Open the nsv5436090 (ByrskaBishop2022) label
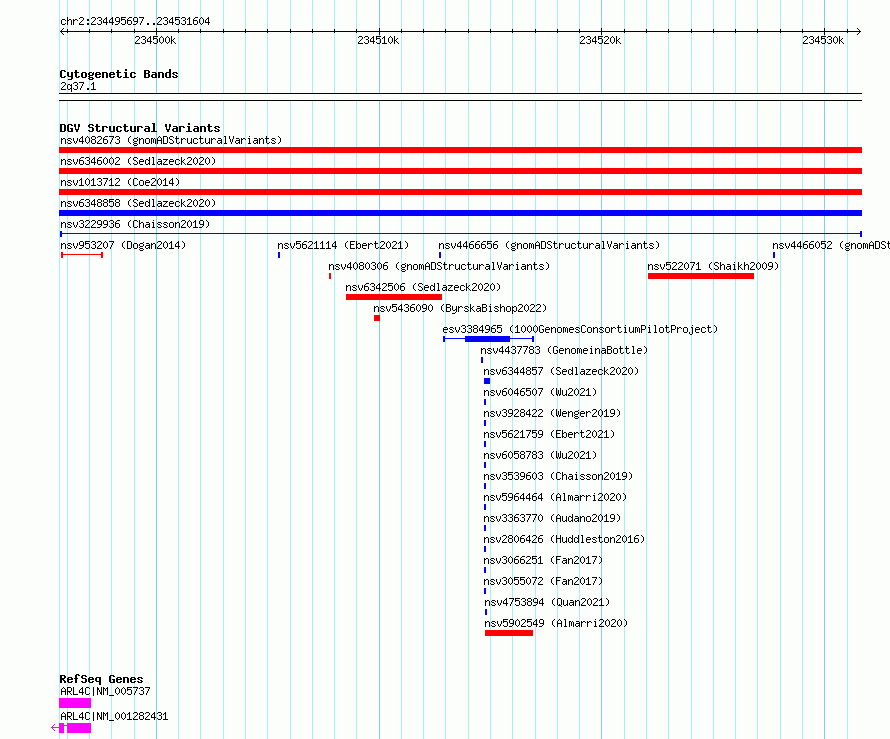This screenshot has height=739, width=890. tap(460, 308)
